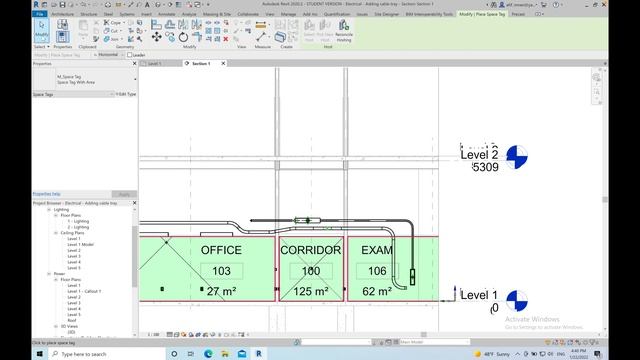Open the Systems ribbon tab
Screen dimensions: 640x360
tap(127, 14)
